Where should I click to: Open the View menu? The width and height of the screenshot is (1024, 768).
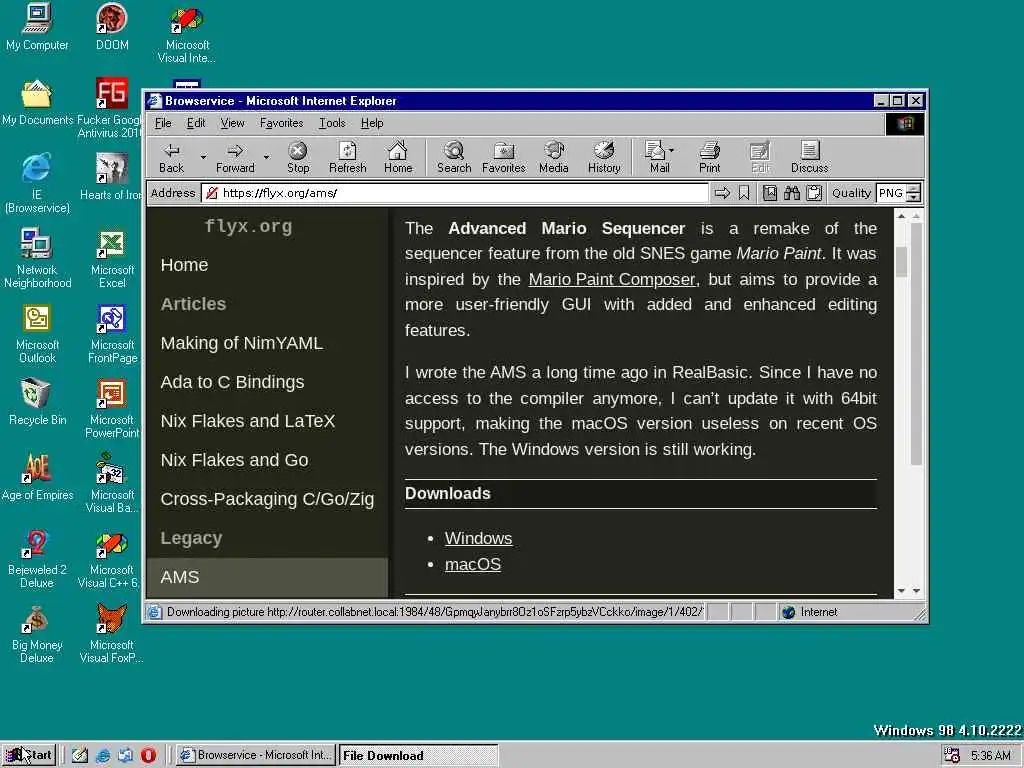coord(232,123)
